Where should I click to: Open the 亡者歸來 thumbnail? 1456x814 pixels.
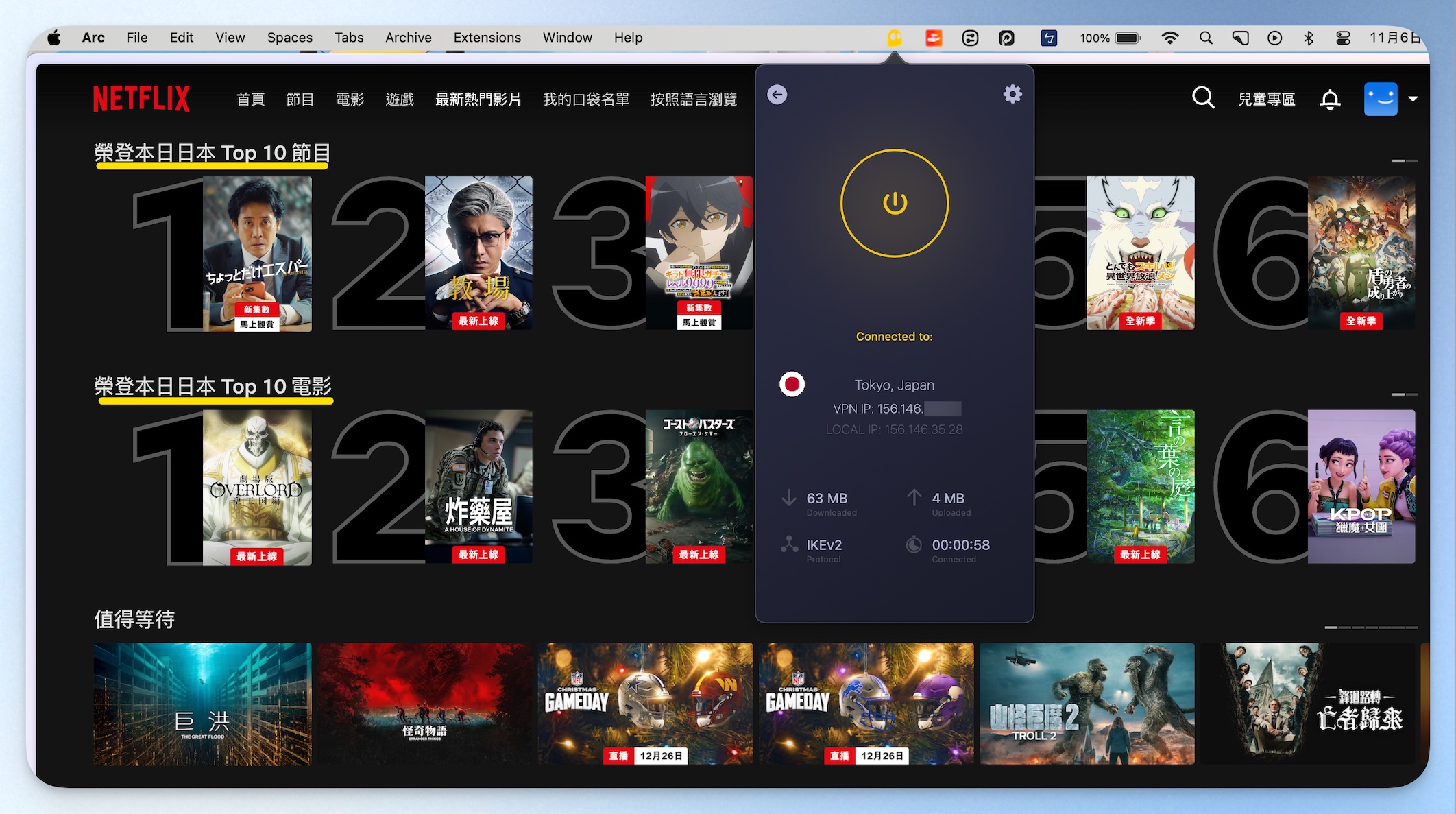[x=1308, y=704]
